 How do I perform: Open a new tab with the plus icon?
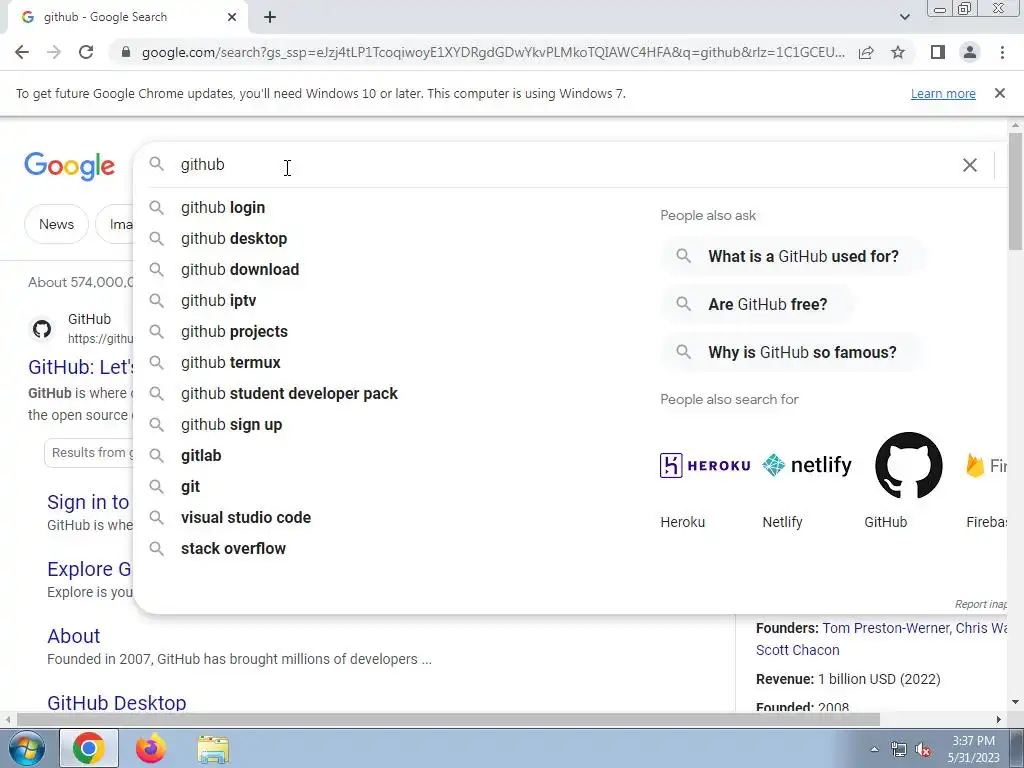coord(270,18)
